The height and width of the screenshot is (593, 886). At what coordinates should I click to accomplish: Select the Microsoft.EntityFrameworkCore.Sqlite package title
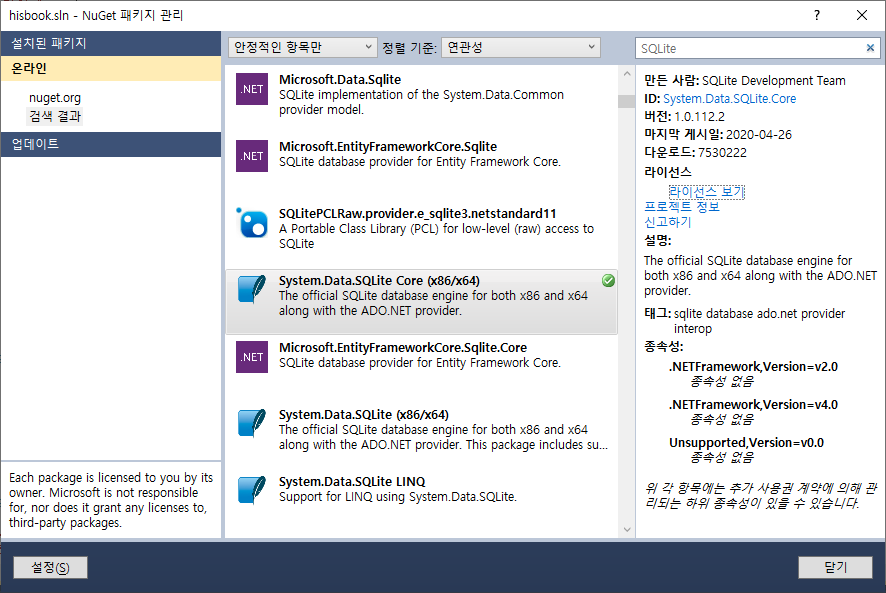388,146
